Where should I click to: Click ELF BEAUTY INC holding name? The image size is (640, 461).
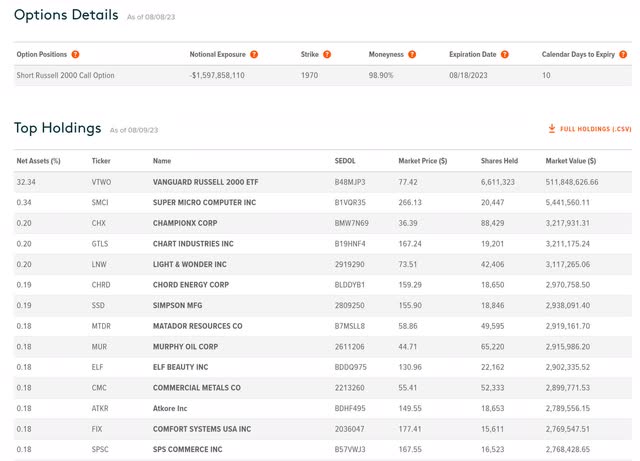pyautogui.click(x=180, y=367)
